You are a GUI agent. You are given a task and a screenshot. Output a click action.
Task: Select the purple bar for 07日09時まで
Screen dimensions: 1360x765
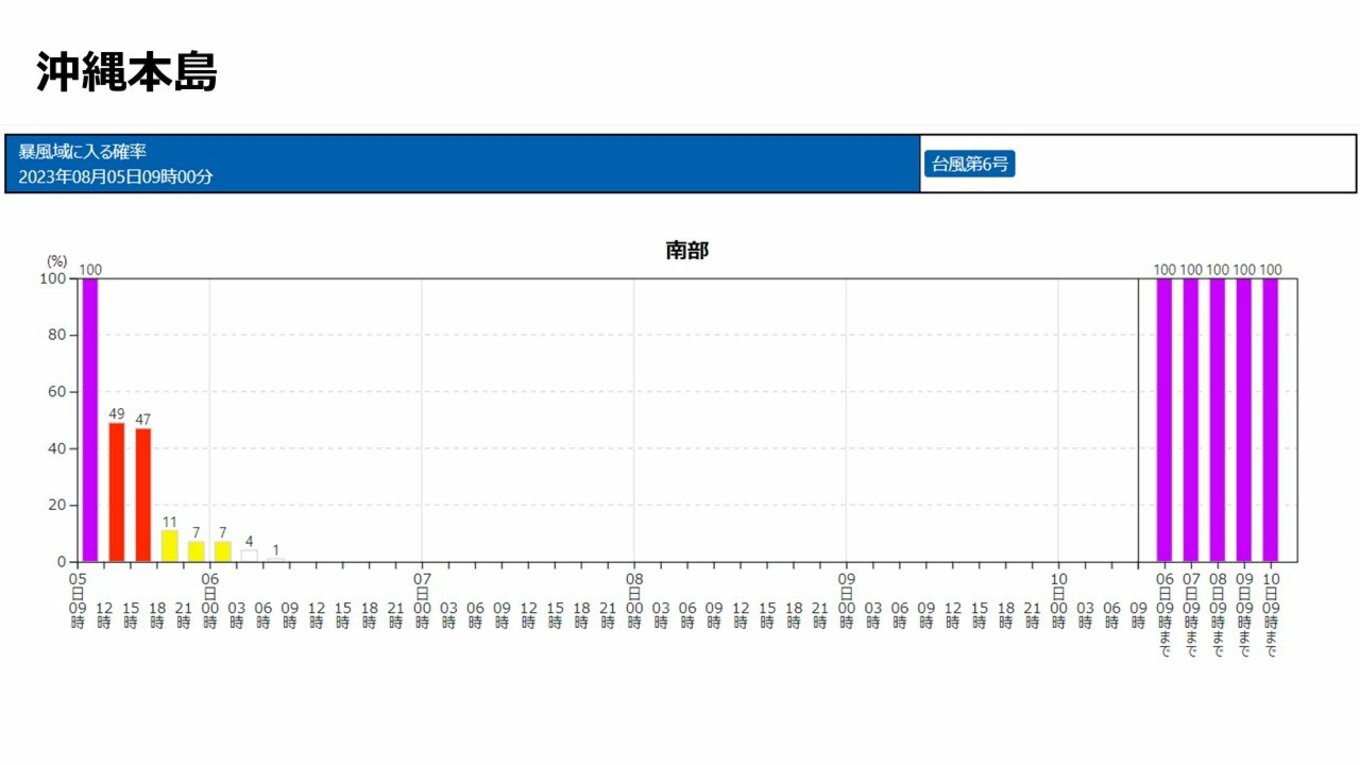click(x=1191, y=420)
